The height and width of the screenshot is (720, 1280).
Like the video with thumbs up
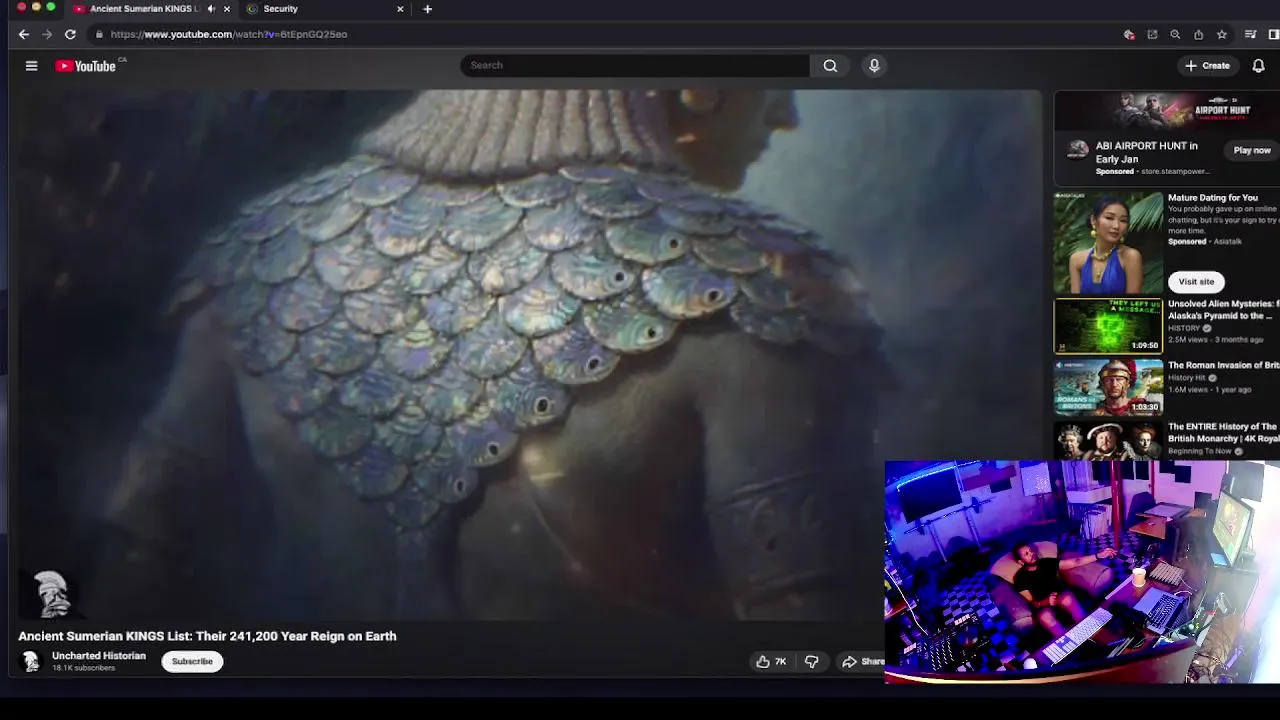pyautogui.click(x=771, y=661)
